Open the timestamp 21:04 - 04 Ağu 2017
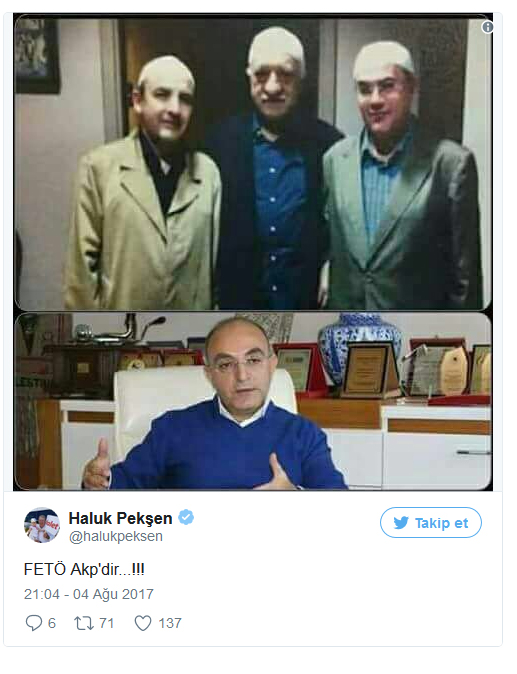Viewport: 517px width, 674px height. pos(89,594)
